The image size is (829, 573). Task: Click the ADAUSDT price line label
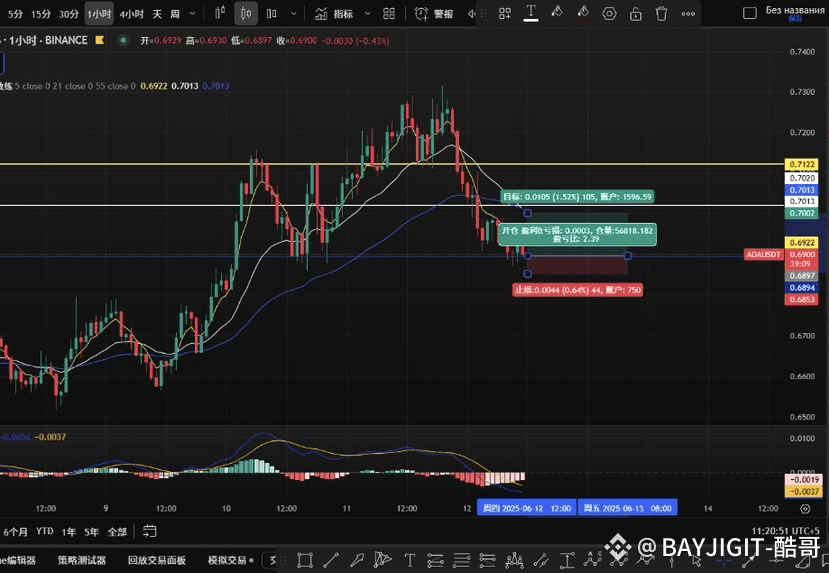(763, 255)
